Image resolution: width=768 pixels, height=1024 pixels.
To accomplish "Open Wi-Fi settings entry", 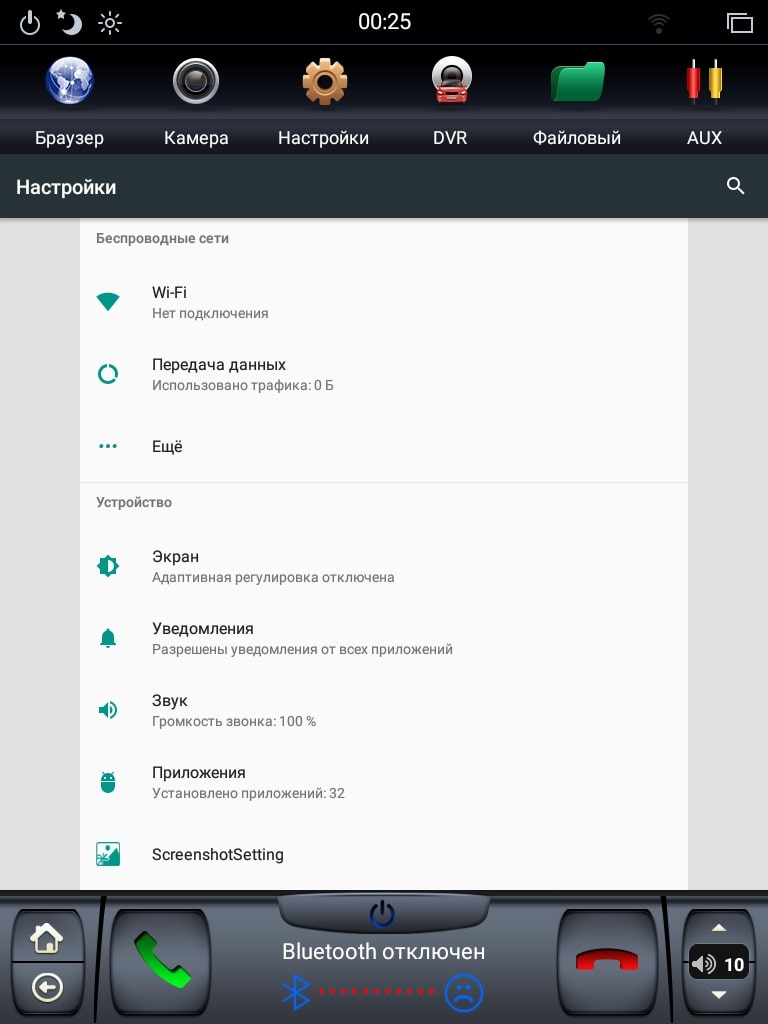I will coord(384,302).
